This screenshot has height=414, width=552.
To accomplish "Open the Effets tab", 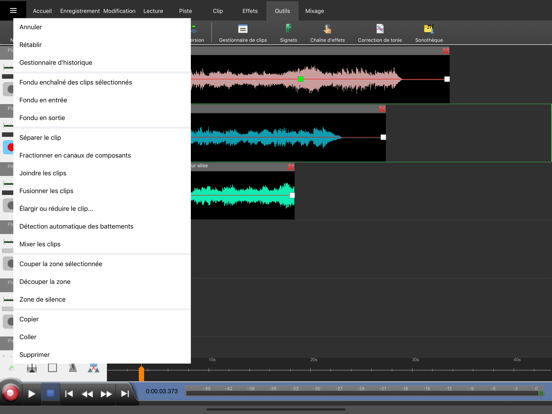I will click(x=250, y=11).
